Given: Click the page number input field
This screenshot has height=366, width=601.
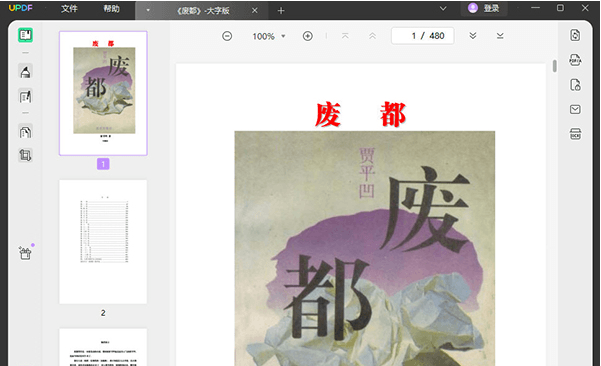Looking at the screenshot, I should [422, 36].
